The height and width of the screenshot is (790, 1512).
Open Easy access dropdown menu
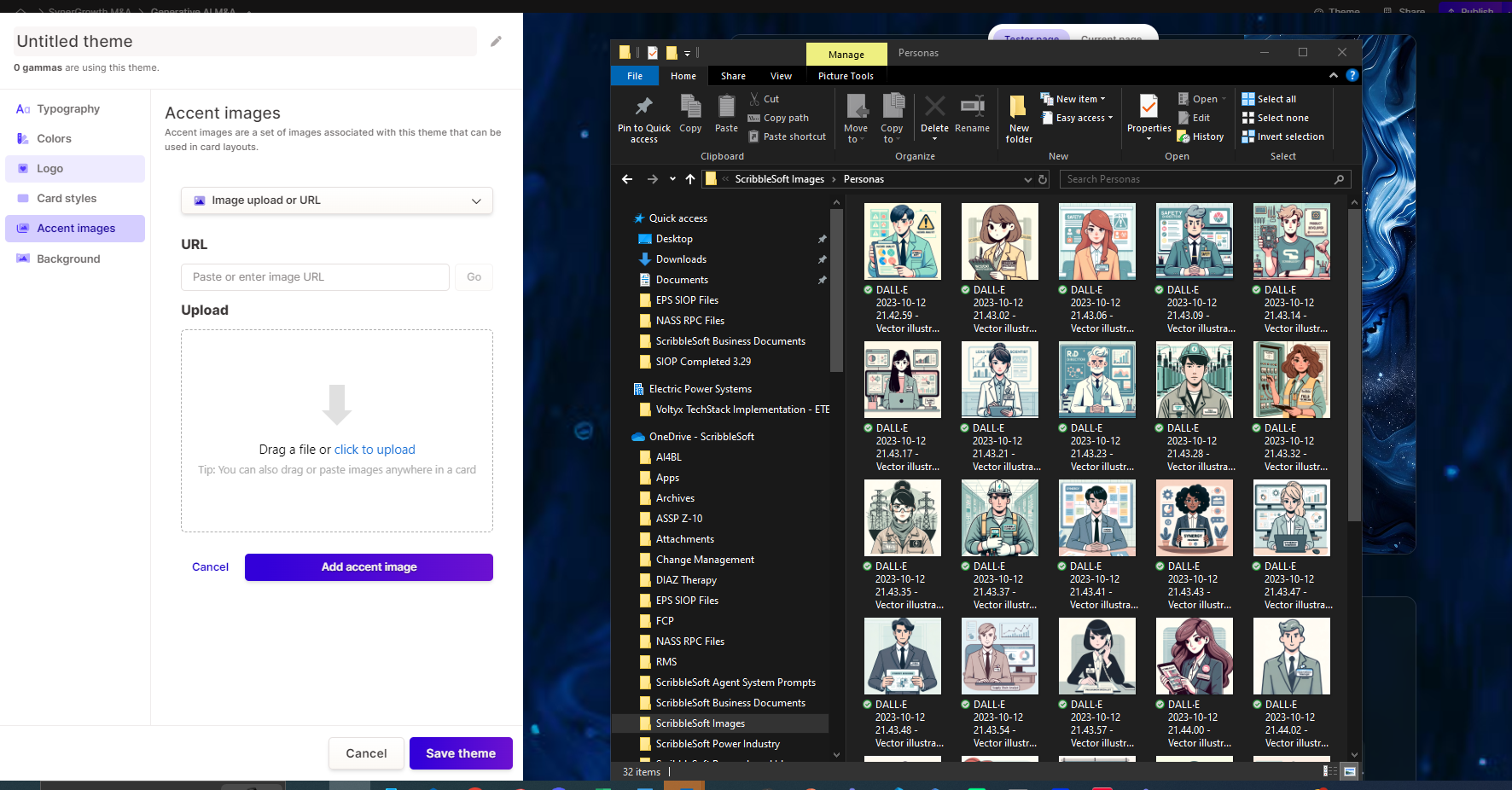coord(1077,118)
